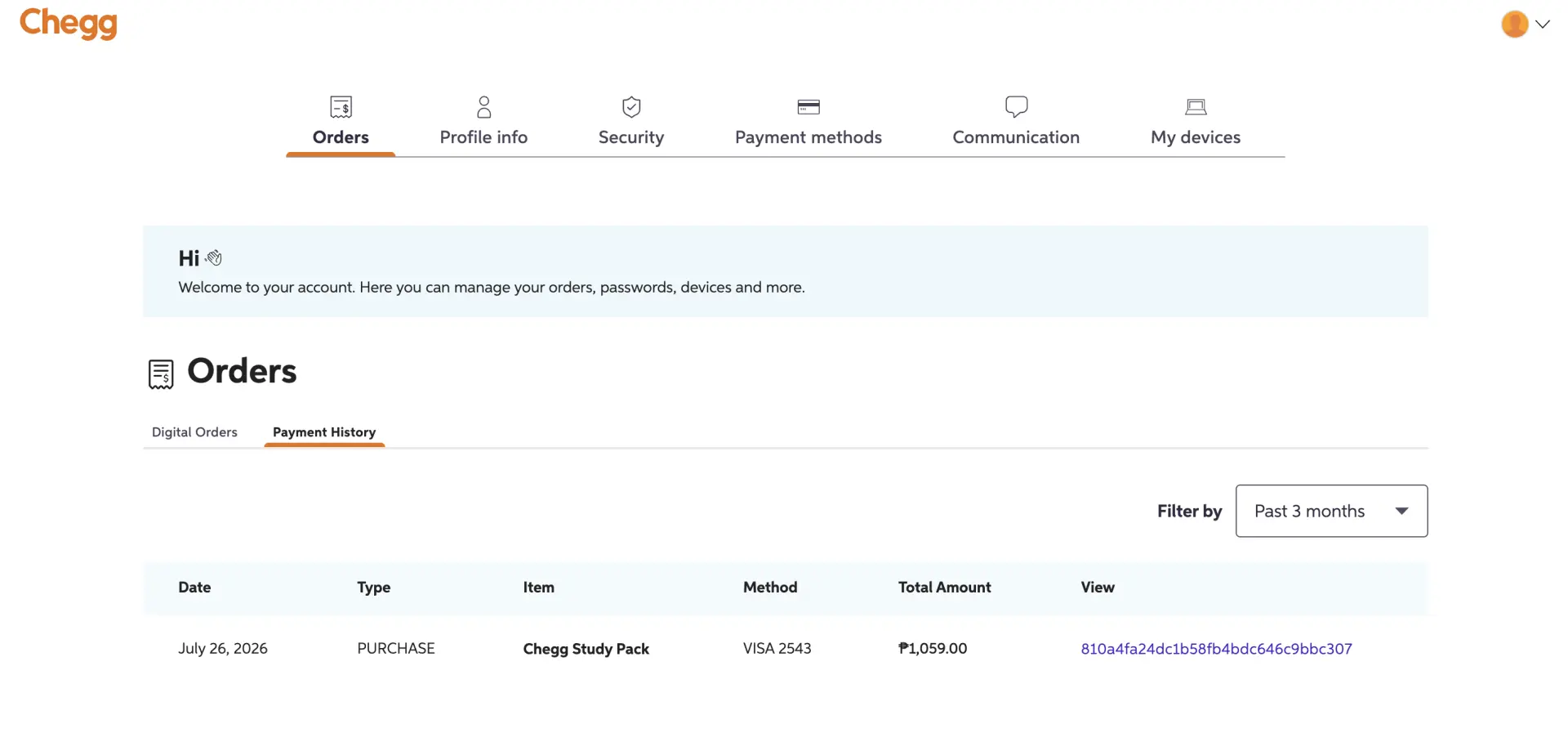This screenshot has height=751, width=1568.
Task: Click the Chegg Study Pack item
Action: point(586,649)
